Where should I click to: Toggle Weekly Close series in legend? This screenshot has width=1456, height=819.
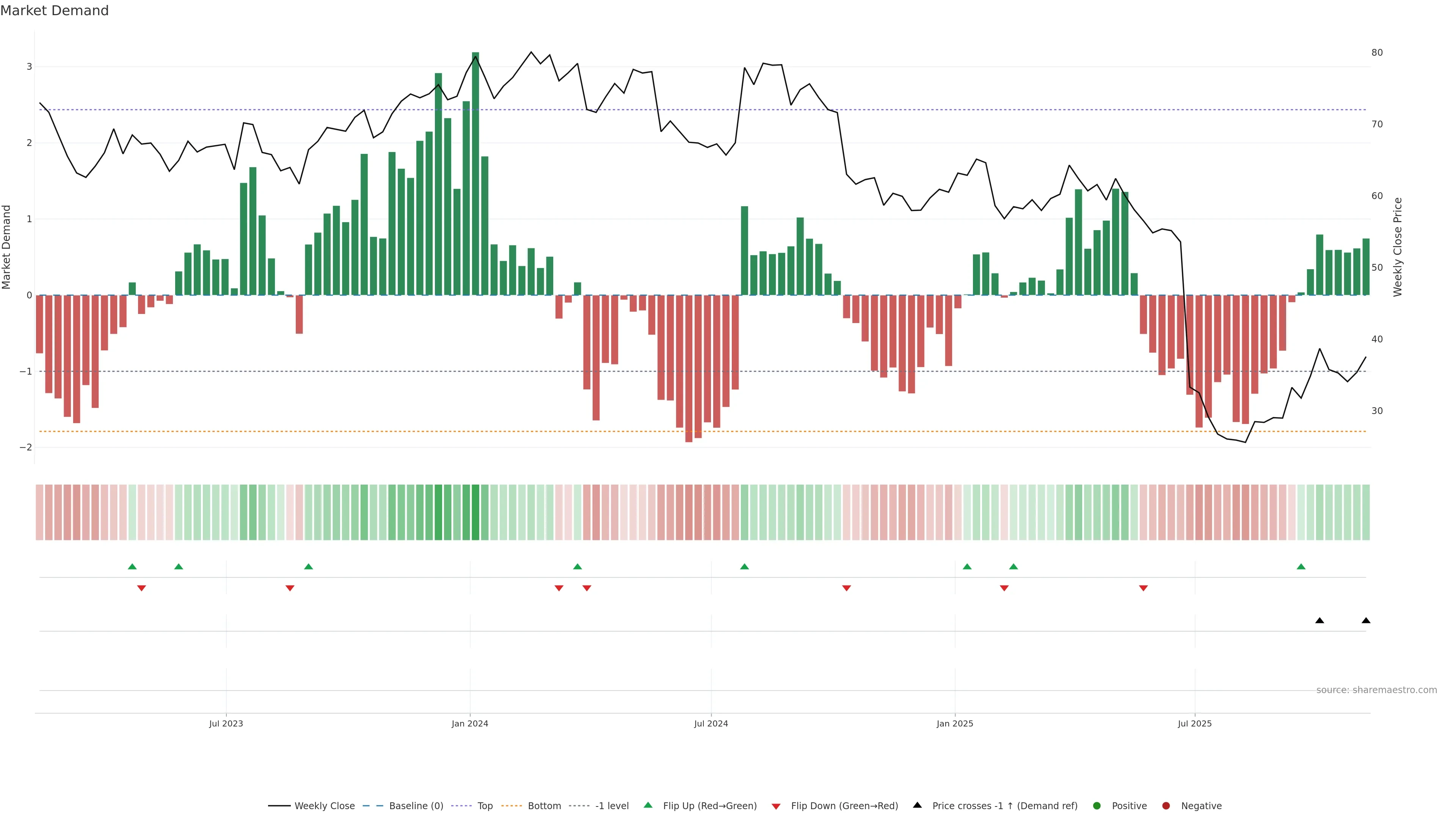pyautogui.click(x=325, y=805)
